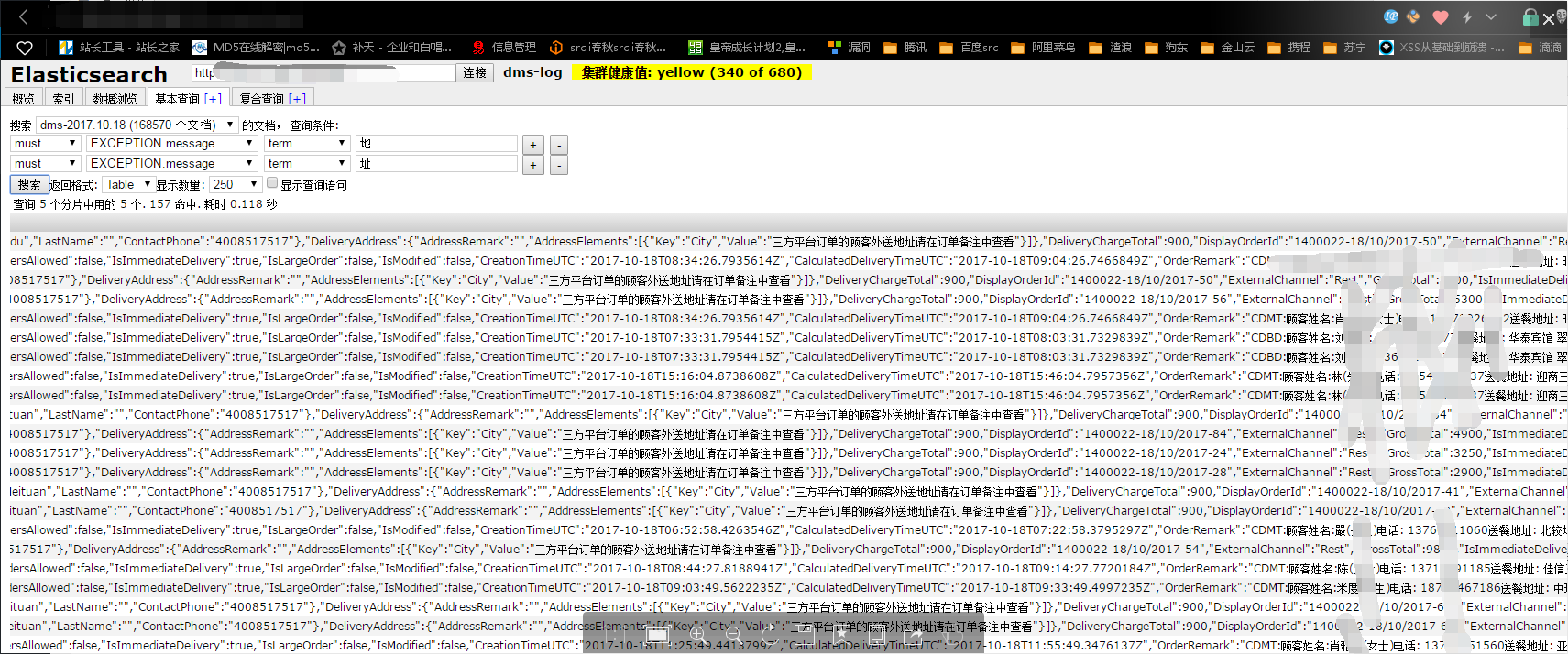1568x654 pixels.
Task: Click the lightning bolt icon in browser toolbar
Action: [x=1466, y=17]
